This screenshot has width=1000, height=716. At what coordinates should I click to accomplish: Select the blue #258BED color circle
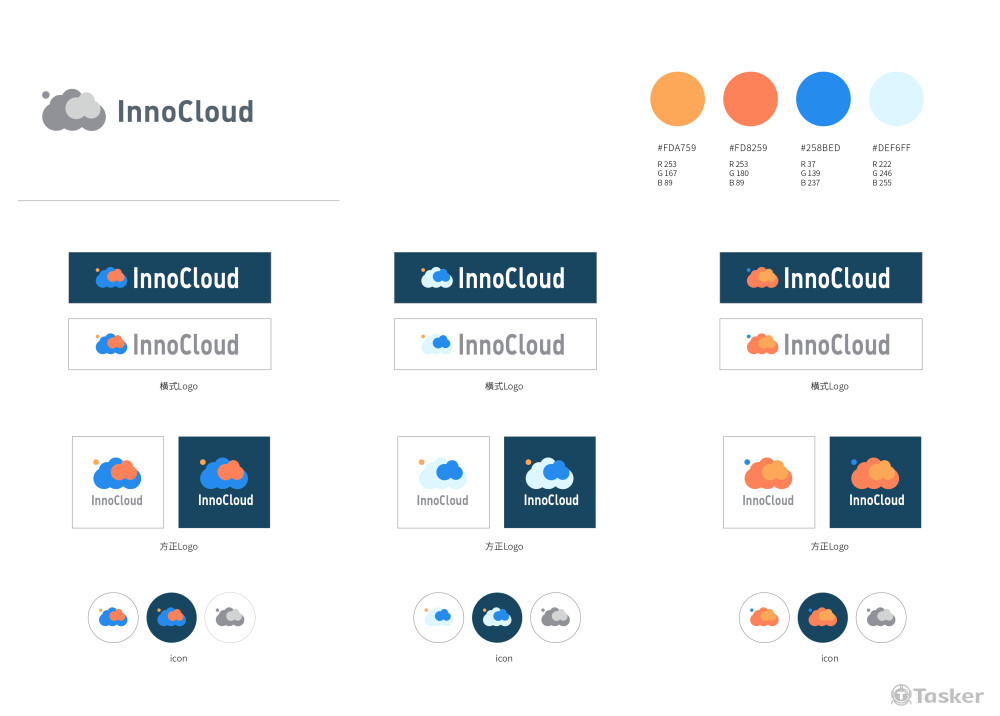point(823,99)
